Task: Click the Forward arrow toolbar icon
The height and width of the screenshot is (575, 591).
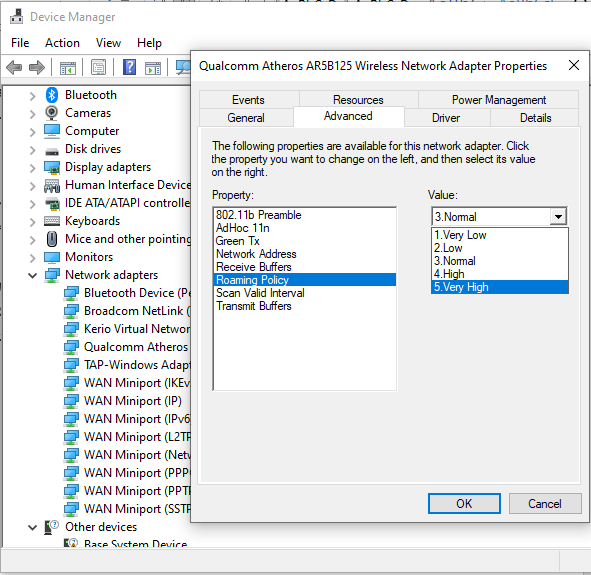Action: (37, 68)
